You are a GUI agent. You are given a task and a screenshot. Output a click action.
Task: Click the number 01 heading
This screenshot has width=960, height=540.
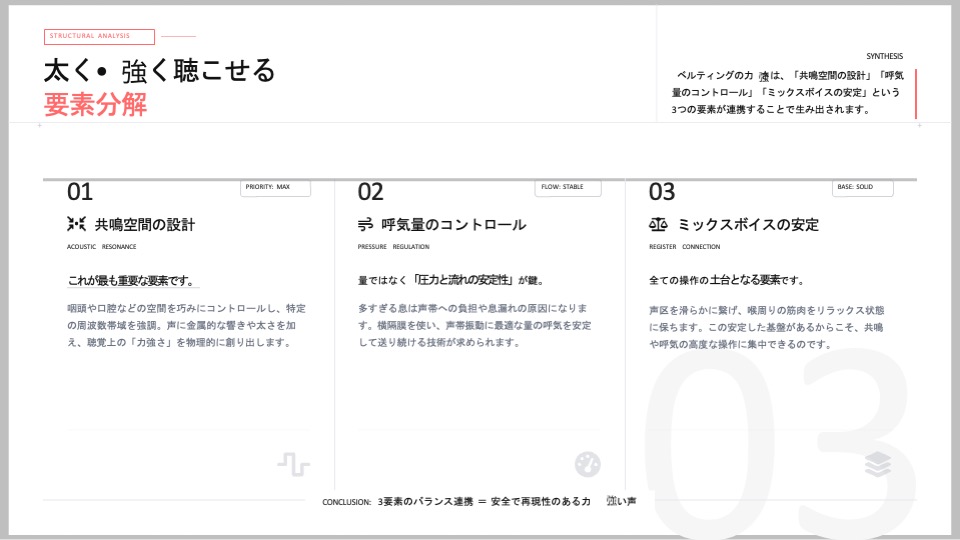[x=80, y=192]
